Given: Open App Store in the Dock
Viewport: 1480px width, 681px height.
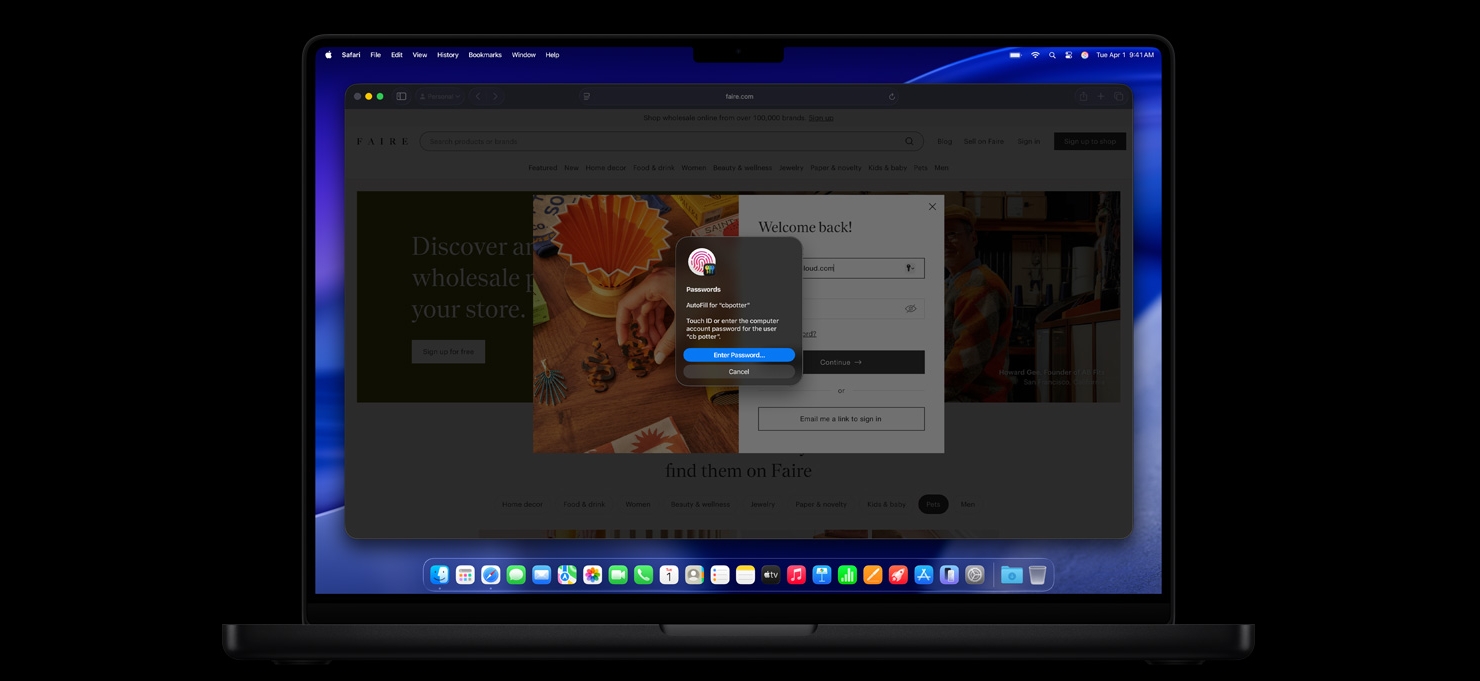Looking at the screenshot, I should (x=924, y=575).
